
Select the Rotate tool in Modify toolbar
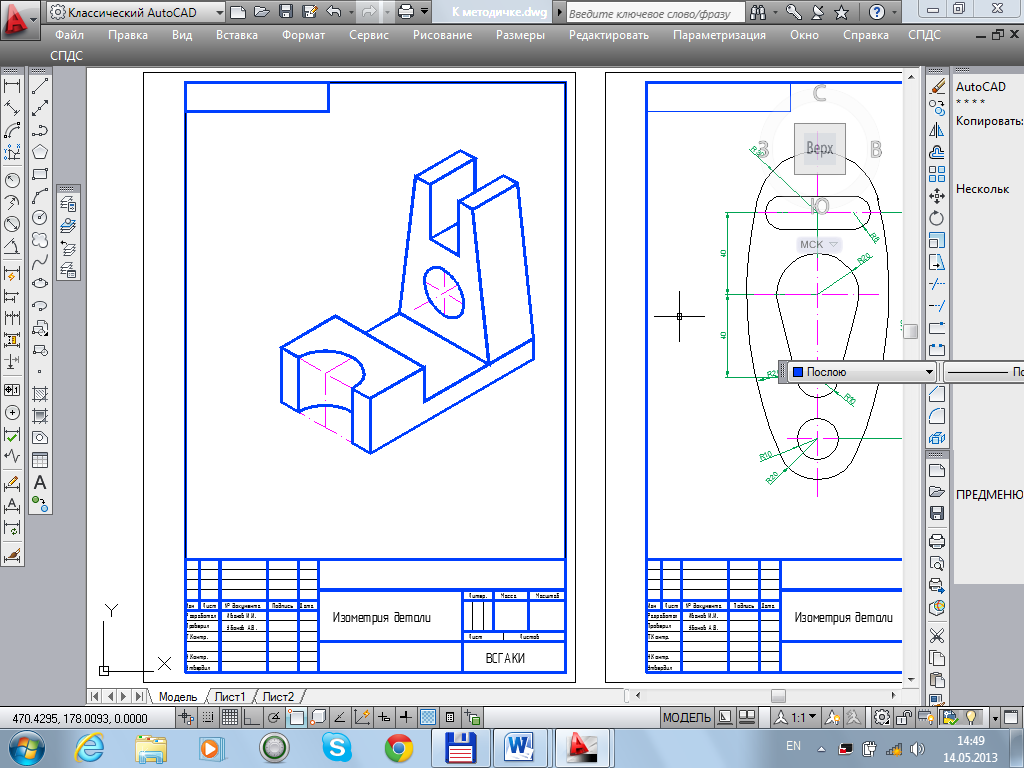pyautogui.click(x=937, y=218)
